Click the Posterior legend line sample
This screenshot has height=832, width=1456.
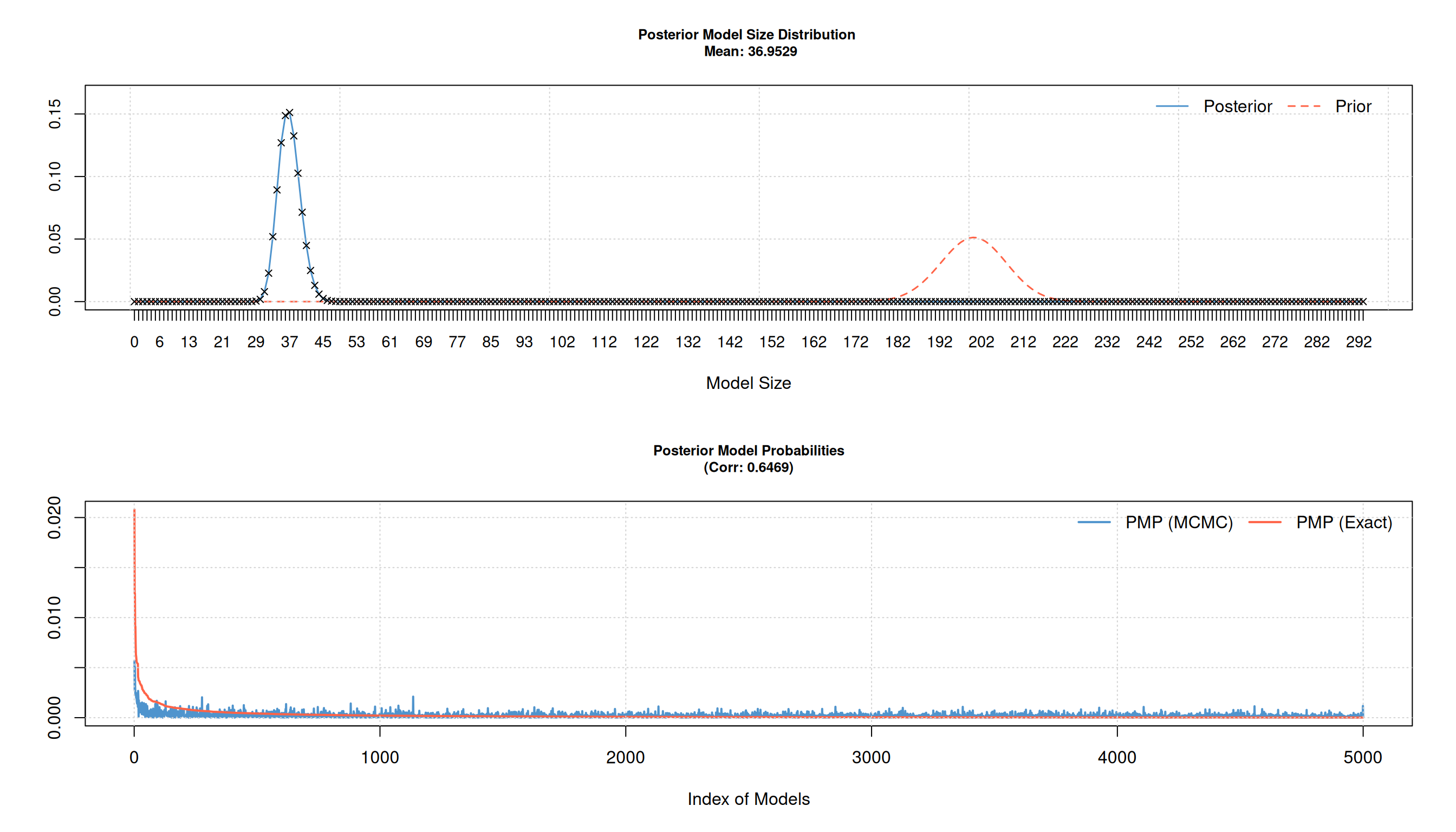[x=1172, y=106]
